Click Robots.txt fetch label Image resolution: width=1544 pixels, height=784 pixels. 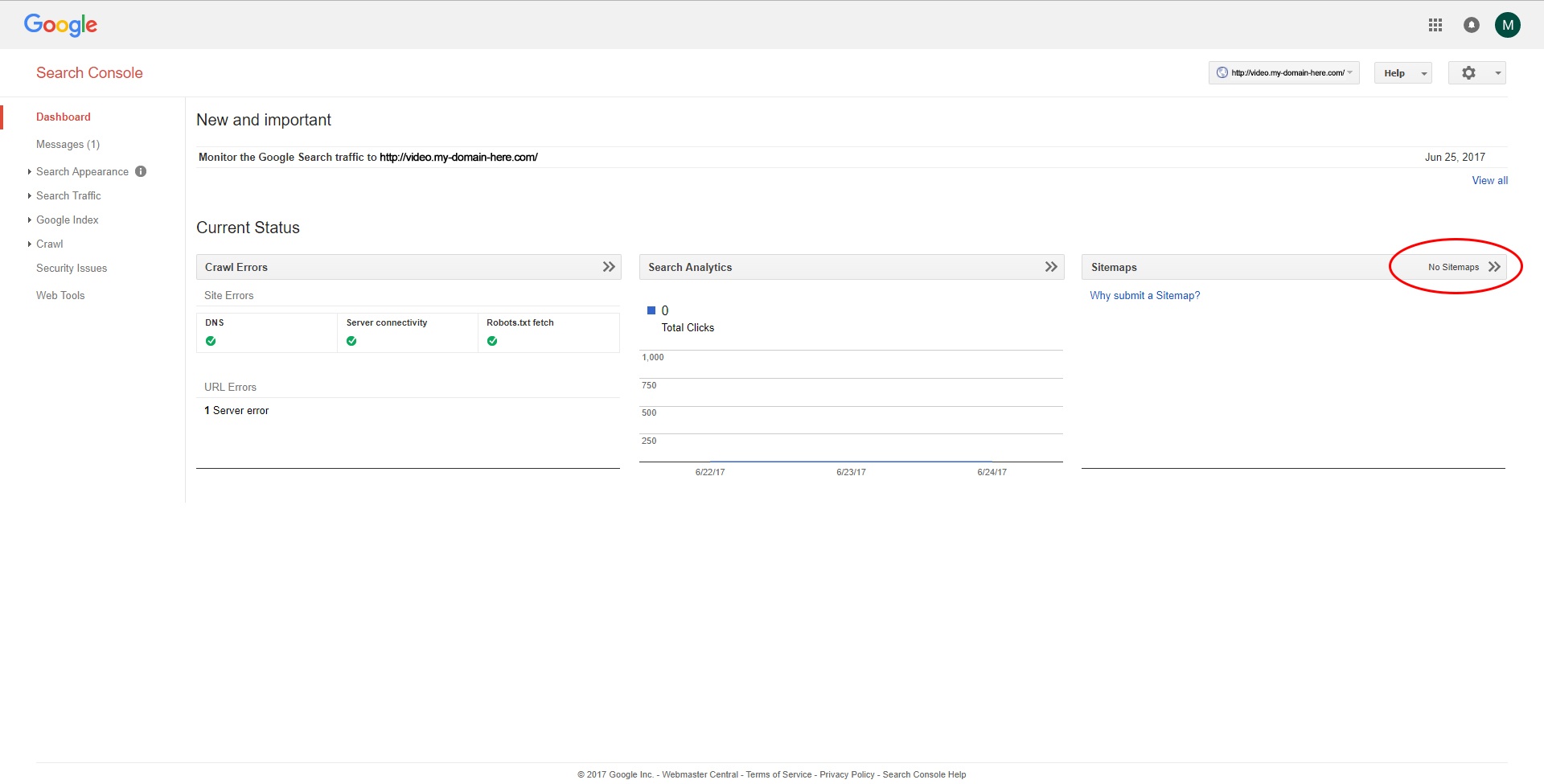520,322
